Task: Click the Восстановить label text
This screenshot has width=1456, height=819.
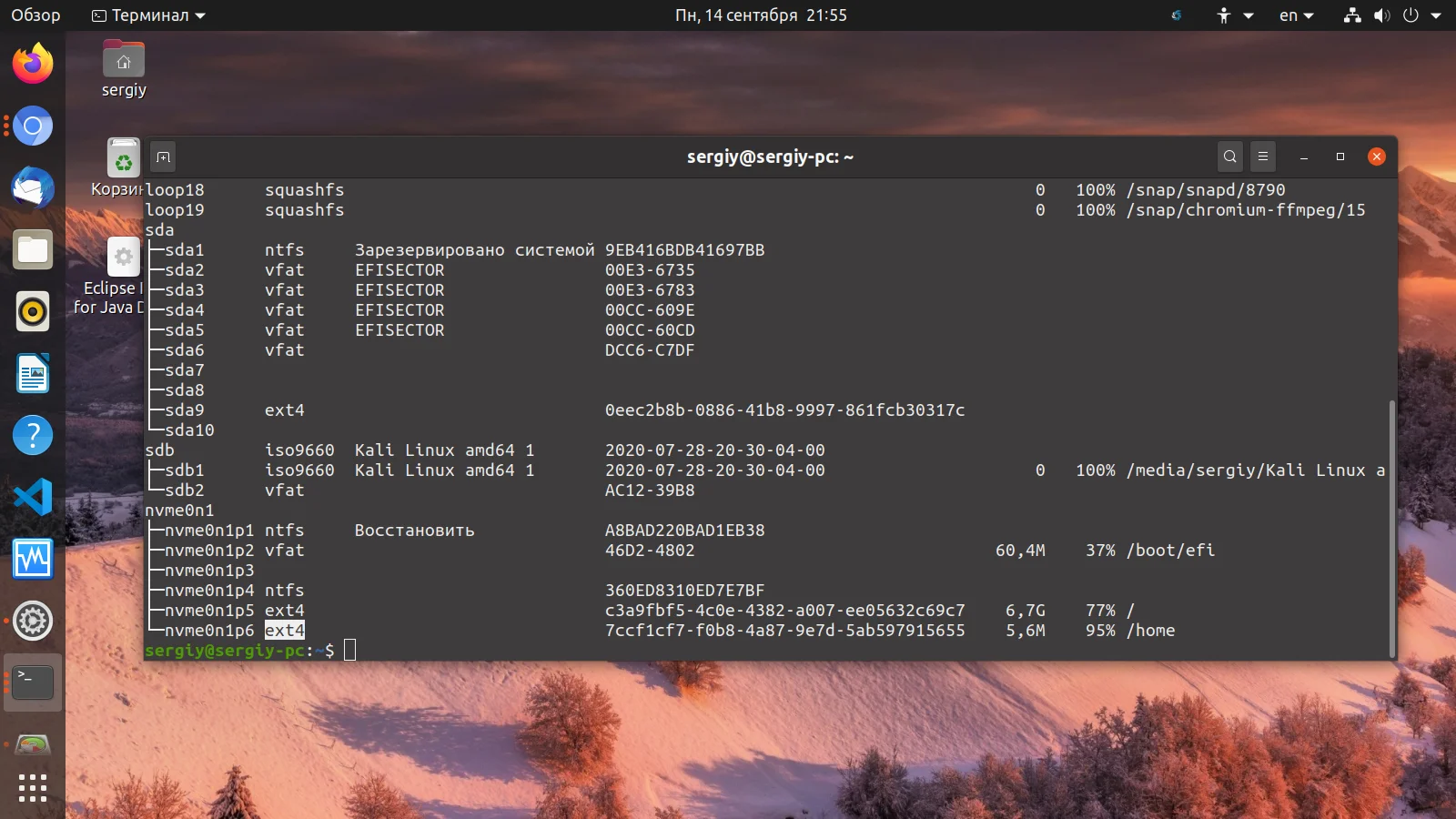Action: pos(415,531)
